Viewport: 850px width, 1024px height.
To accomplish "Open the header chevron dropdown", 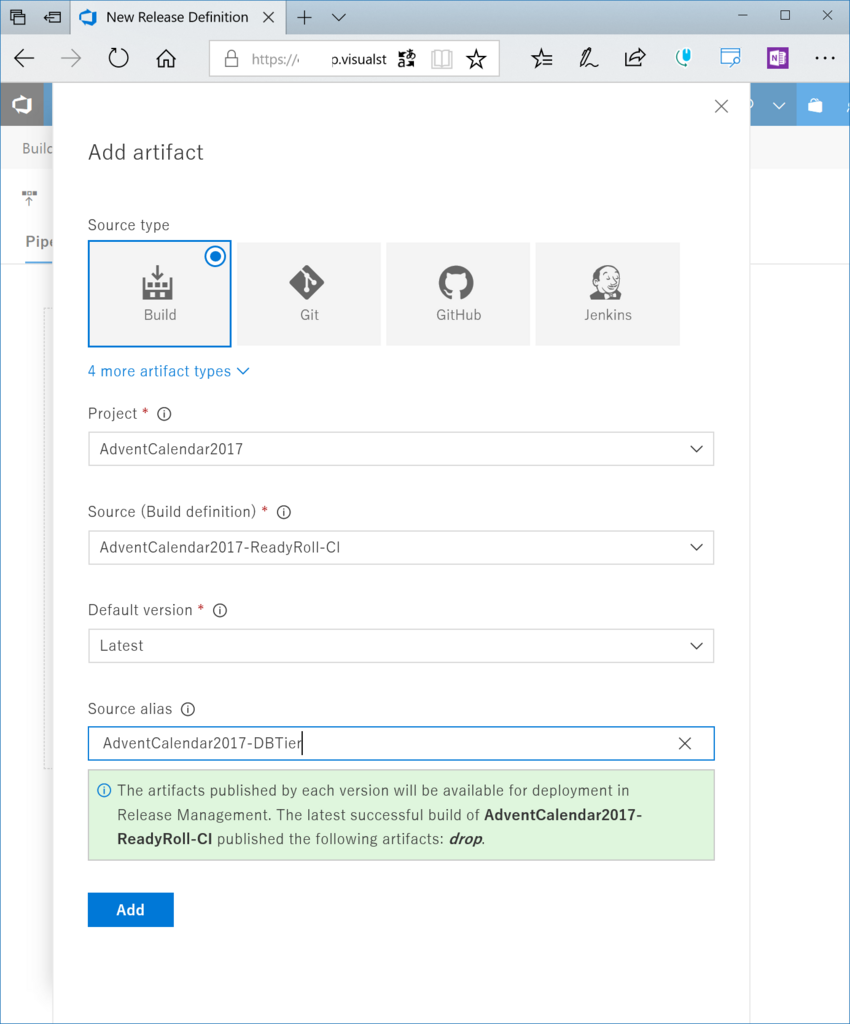I will [779, 105].
